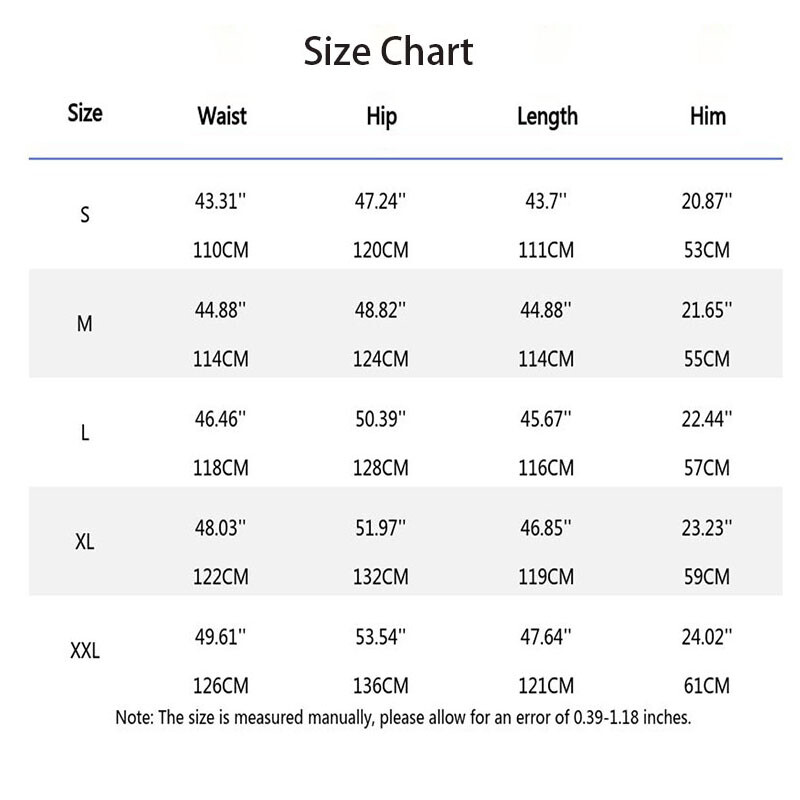Click the 116CM length measurement
The height and width of the screenshot is (800, 800).
point(546,468)
